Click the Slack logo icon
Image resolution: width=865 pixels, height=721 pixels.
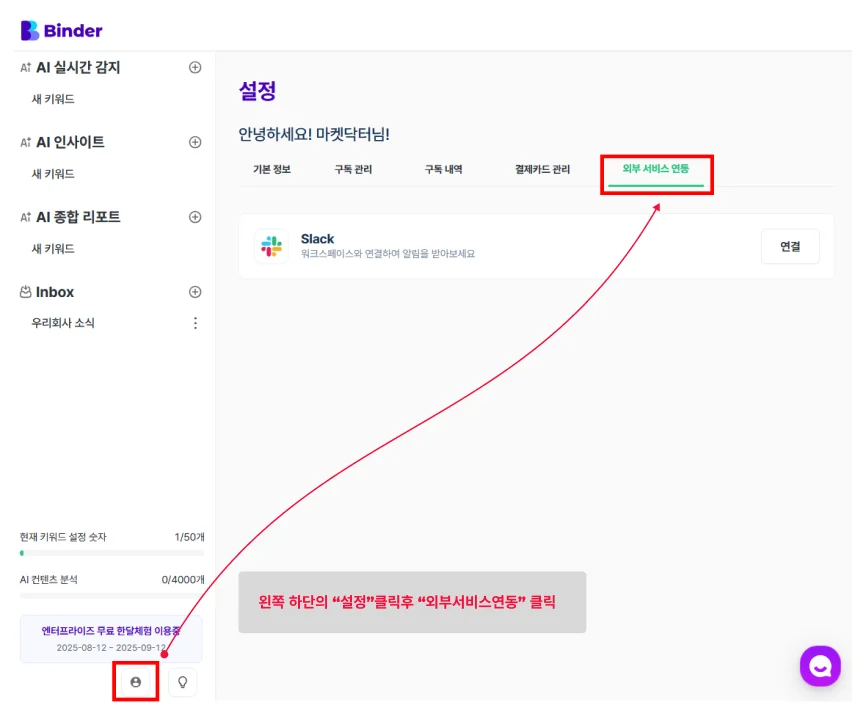pyautogui.click(x=271, y=246)
